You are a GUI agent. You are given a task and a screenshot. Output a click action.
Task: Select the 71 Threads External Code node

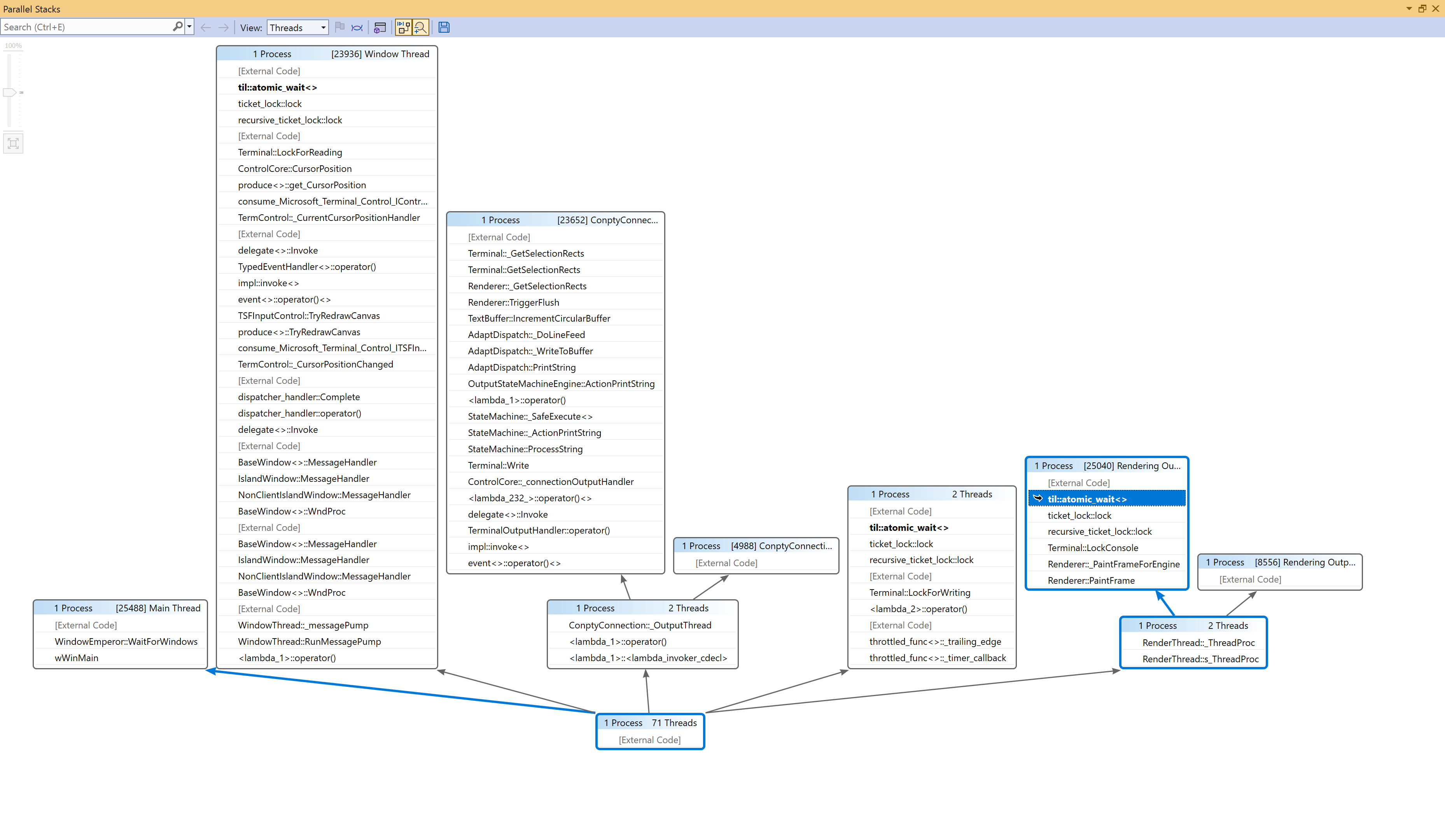tap(650, 740)
